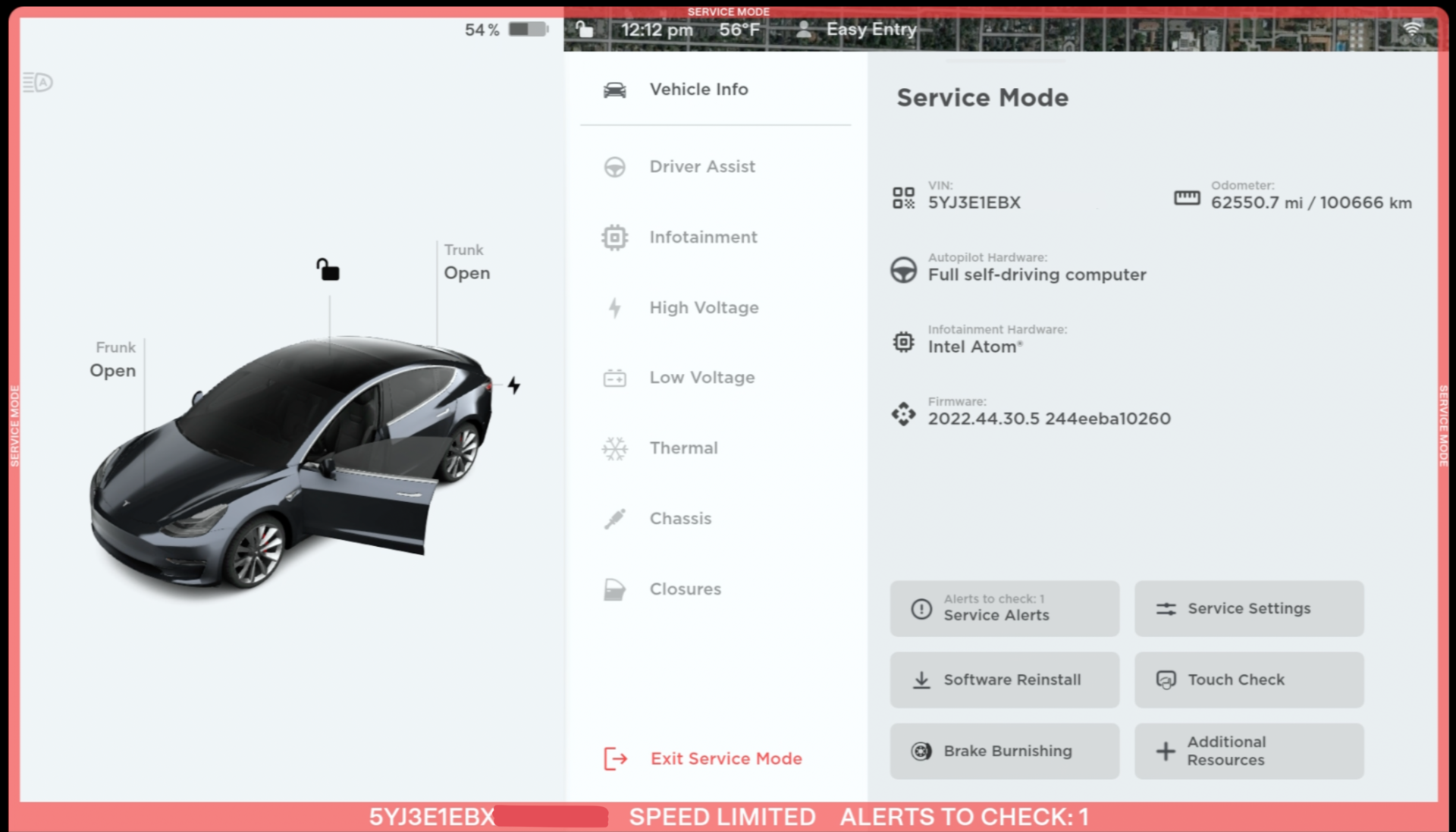This screenshot has height=832, width=1456.
Task: Select the Chassis shock absorber icon
Action: tap(614, 518)
